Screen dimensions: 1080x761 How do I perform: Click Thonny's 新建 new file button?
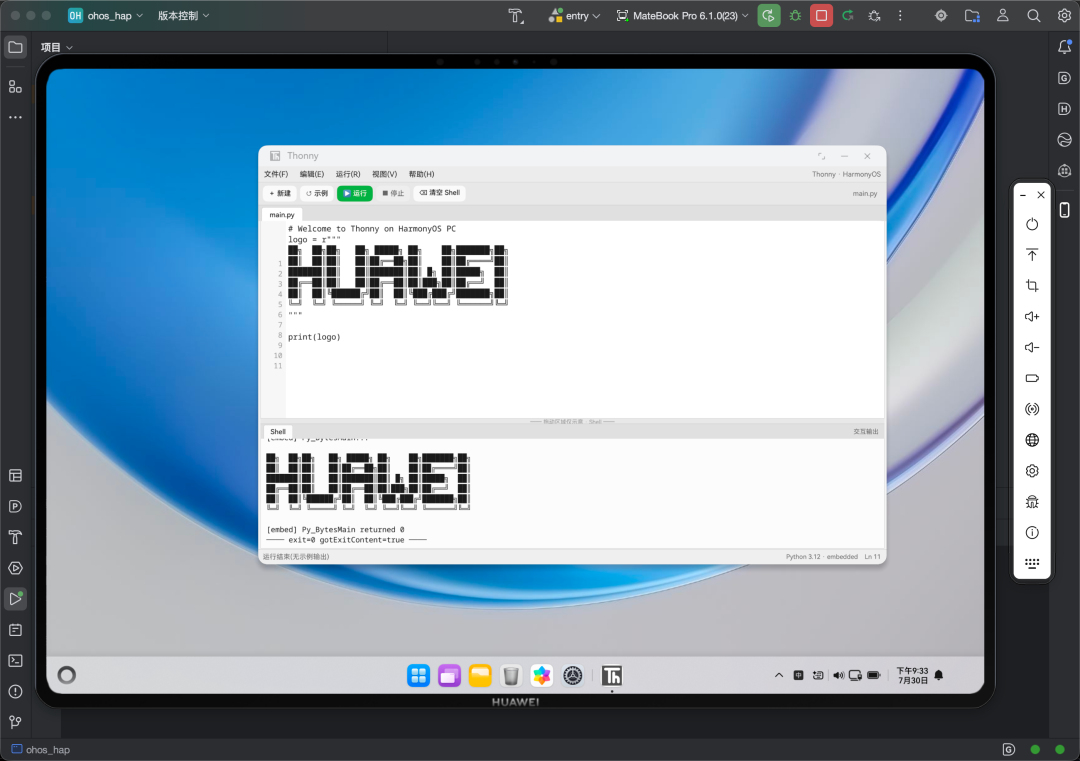(280, 194)
